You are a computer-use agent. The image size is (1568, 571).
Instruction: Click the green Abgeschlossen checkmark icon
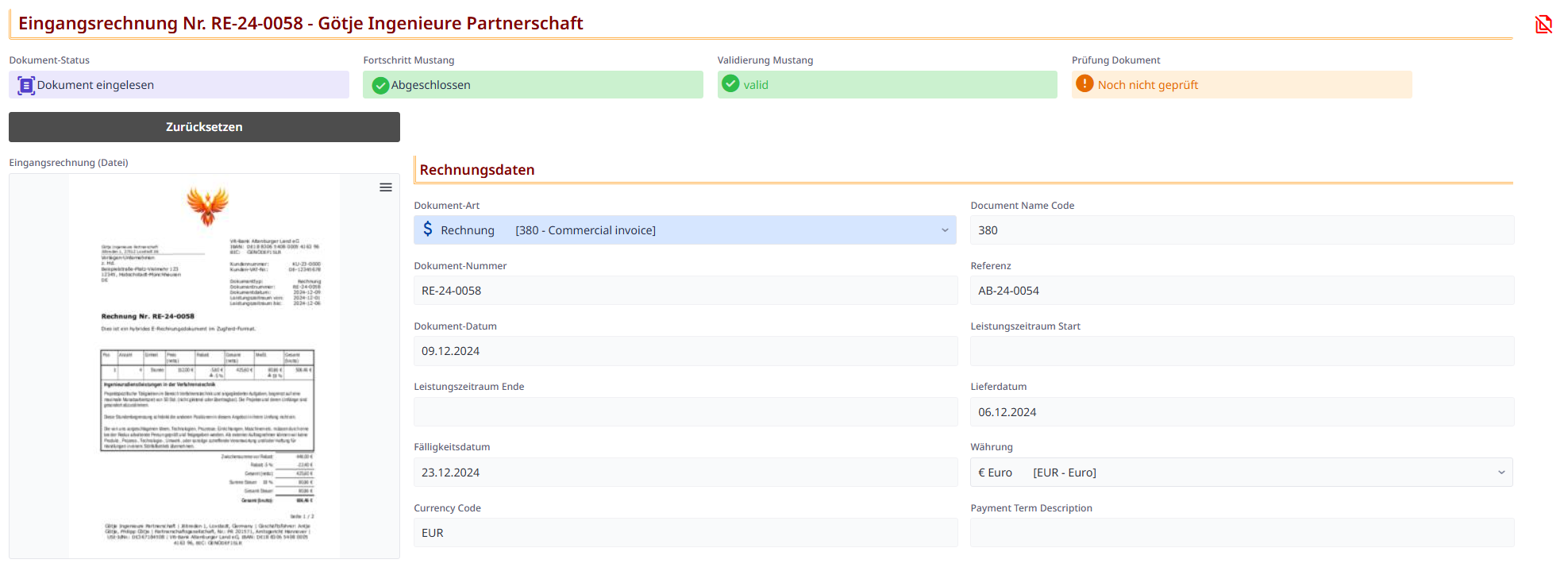coord(380,85)
